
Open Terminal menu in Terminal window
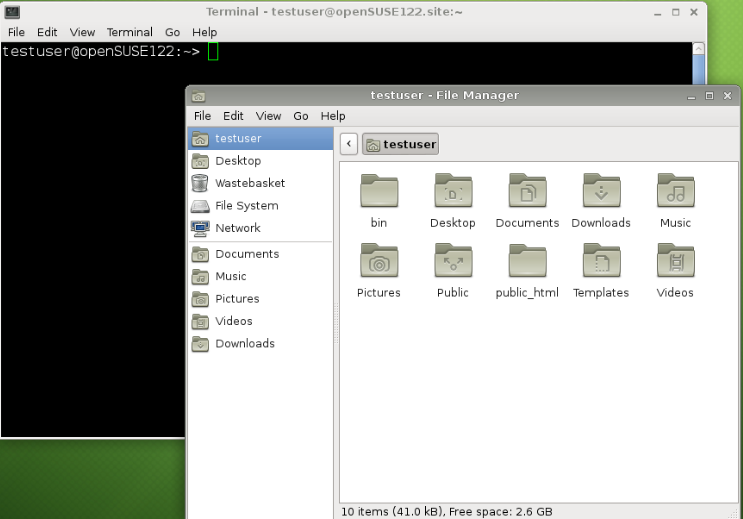tap(129, 32)
